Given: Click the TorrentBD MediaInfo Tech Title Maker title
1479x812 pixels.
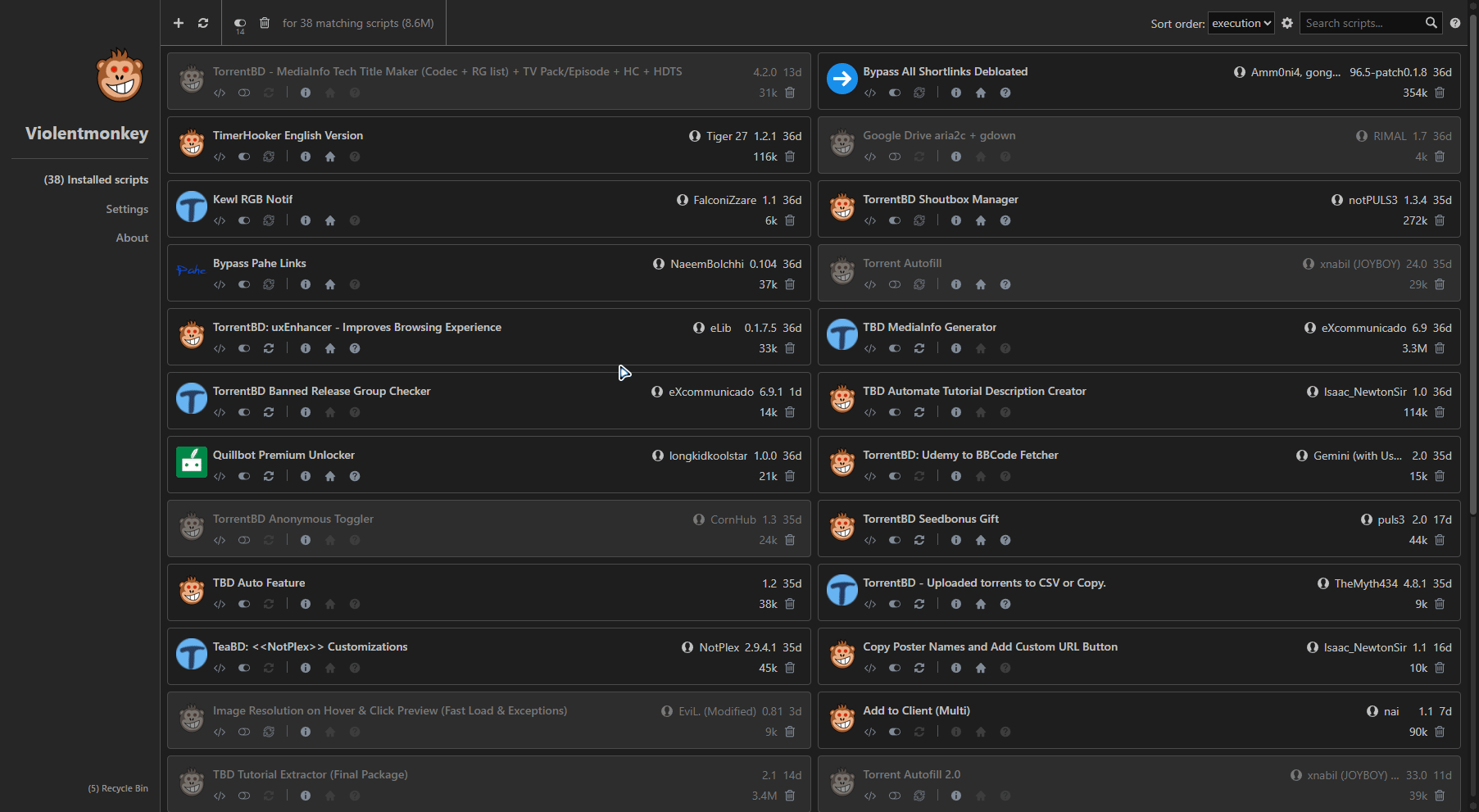Looking at the screenshot, I should 447,71.
